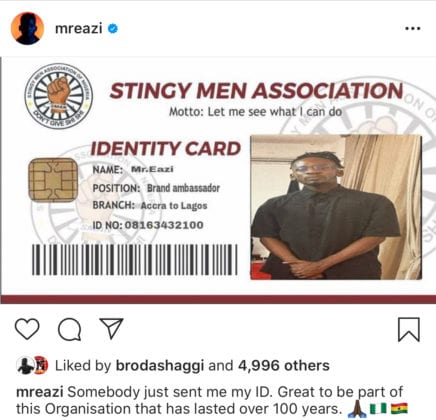
Task: Click the ID card portrait photo
Action: point(336,207)
